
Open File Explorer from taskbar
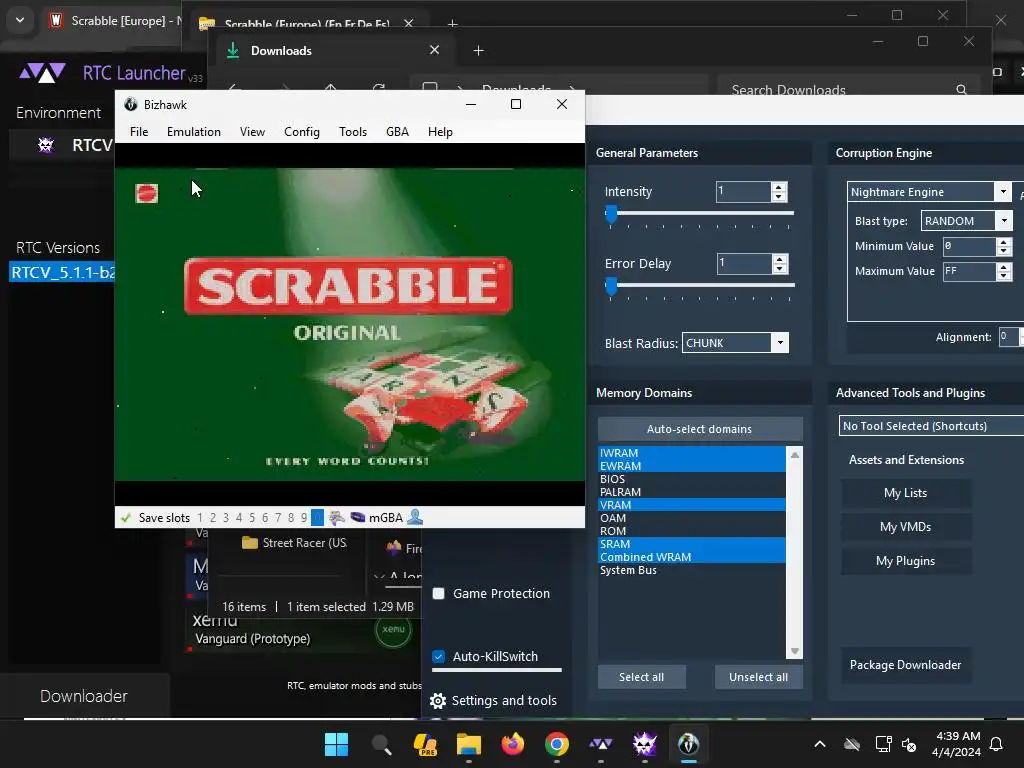[469, 744]
